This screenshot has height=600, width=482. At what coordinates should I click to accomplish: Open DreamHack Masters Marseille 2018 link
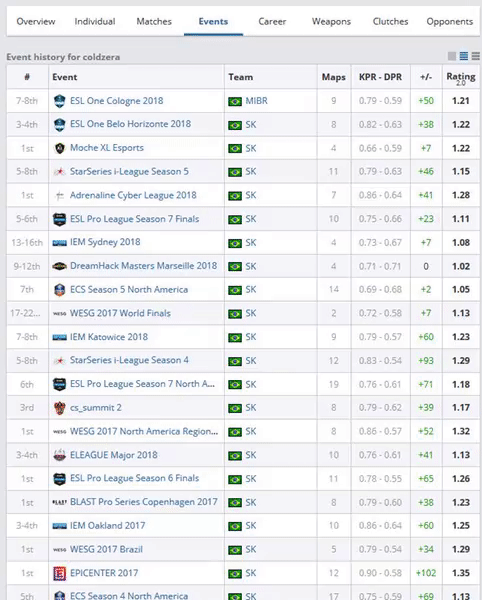(143, 266)
